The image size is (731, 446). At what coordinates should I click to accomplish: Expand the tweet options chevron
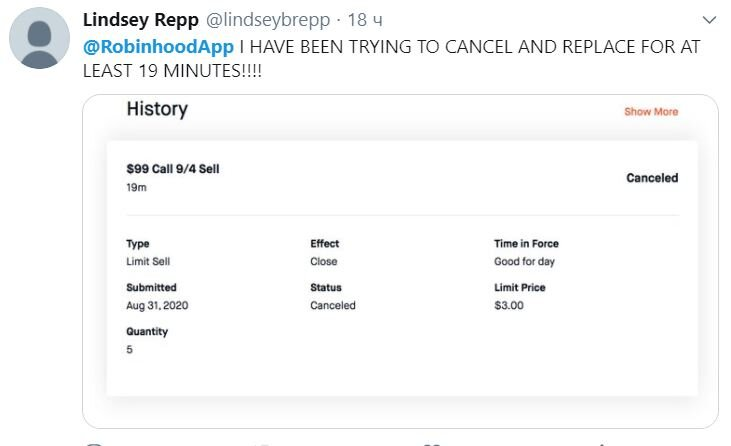click(709, 20)
